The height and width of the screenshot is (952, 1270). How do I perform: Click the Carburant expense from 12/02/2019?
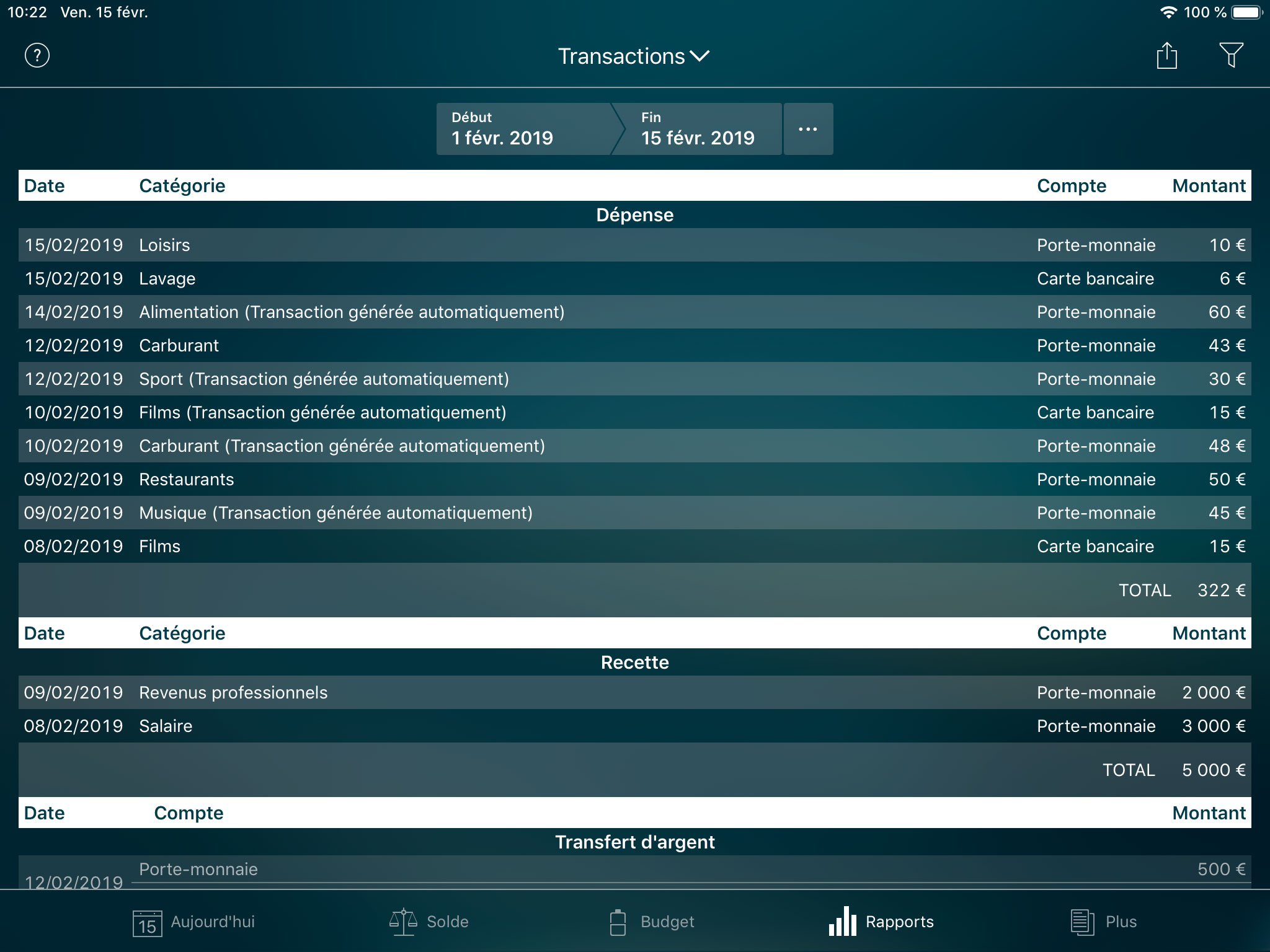[x=635, y=345]
